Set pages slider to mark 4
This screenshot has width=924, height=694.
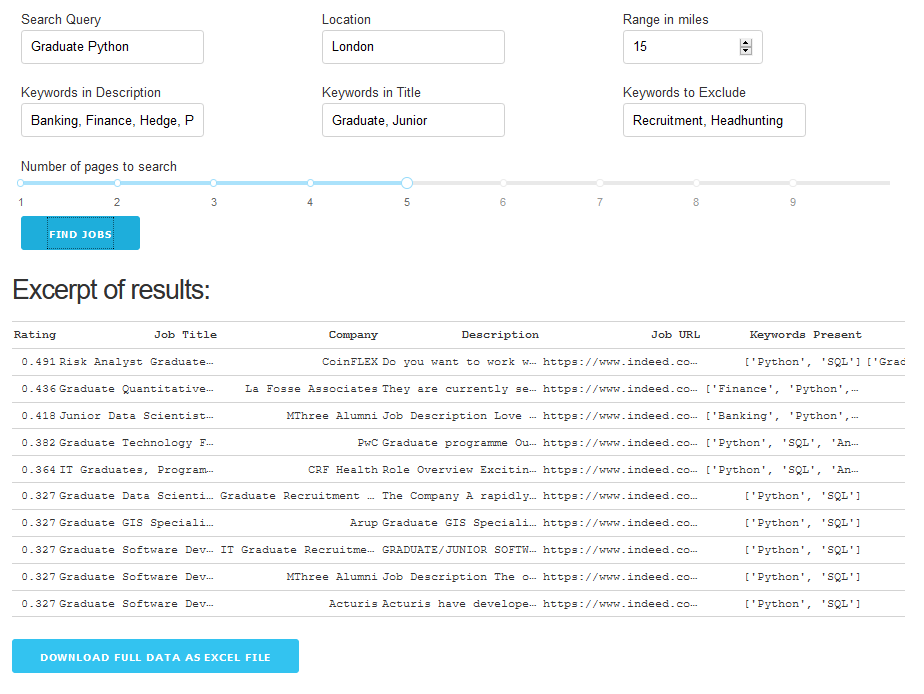(x=310, y=183)
